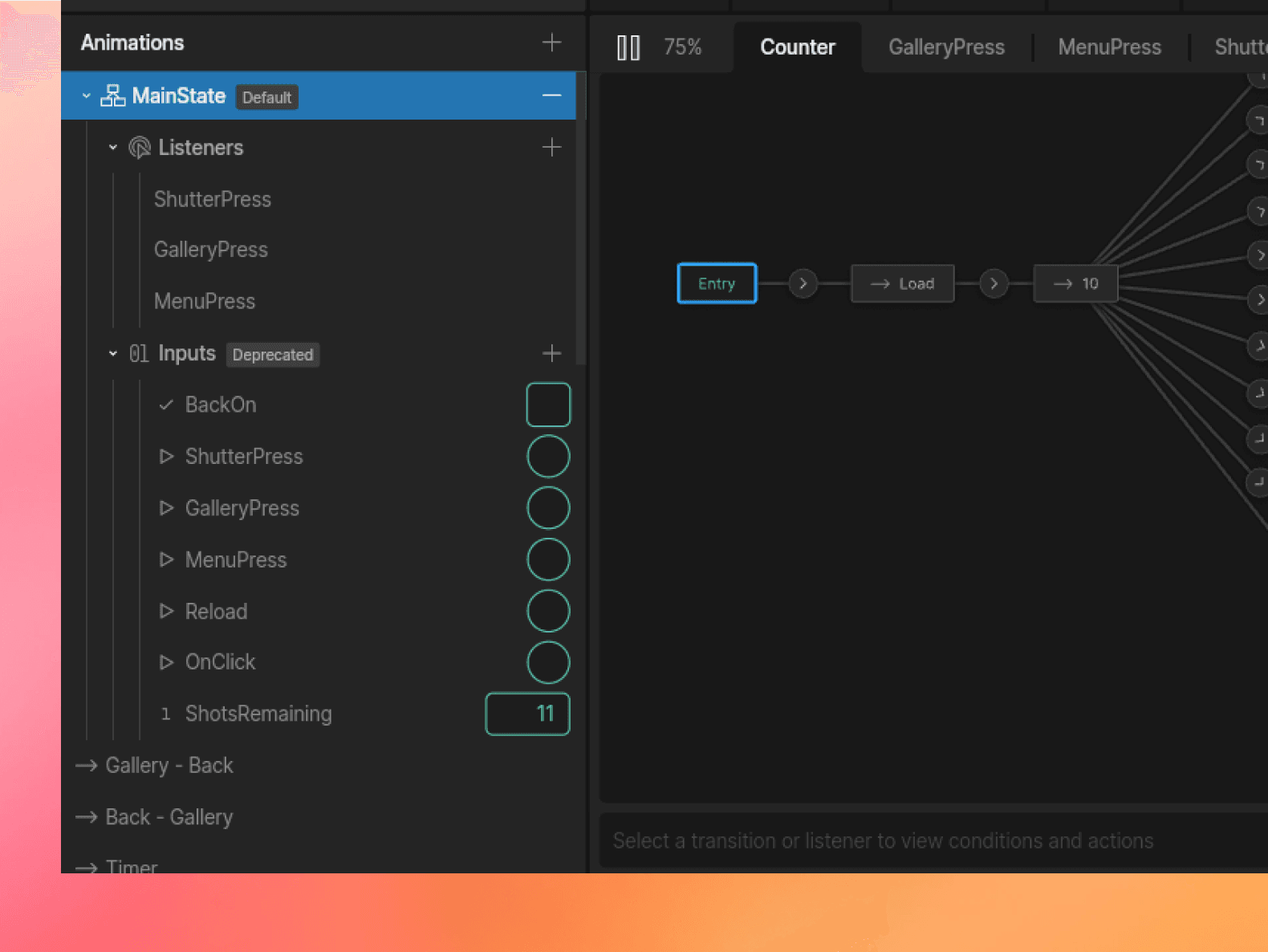Screen dimensions: 1268x952
Task: Switch to the GalleryPress tab
Action: pos(946,47)
